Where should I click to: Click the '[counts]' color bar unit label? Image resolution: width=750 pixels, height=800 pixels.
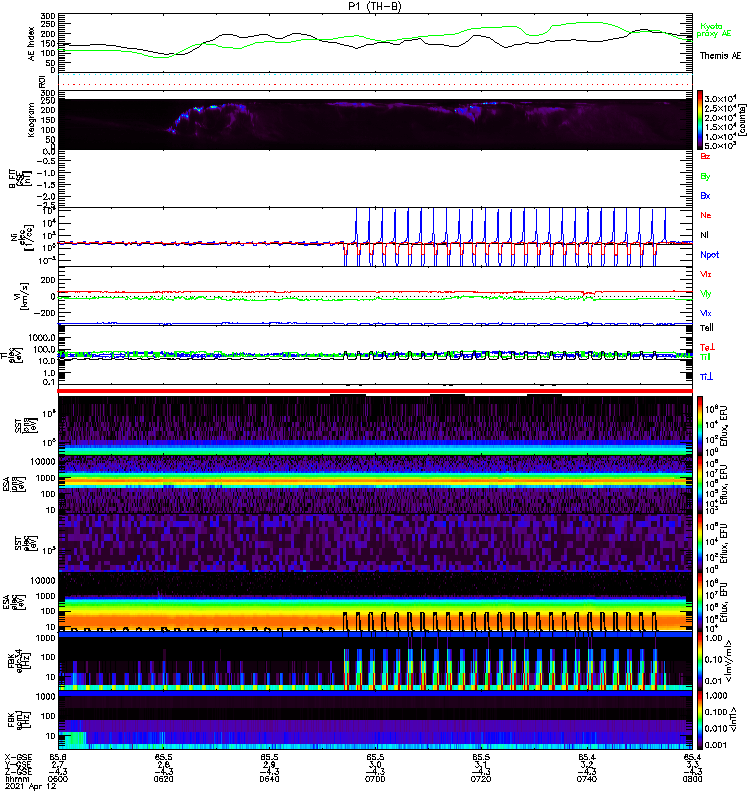tap(743, 120)
